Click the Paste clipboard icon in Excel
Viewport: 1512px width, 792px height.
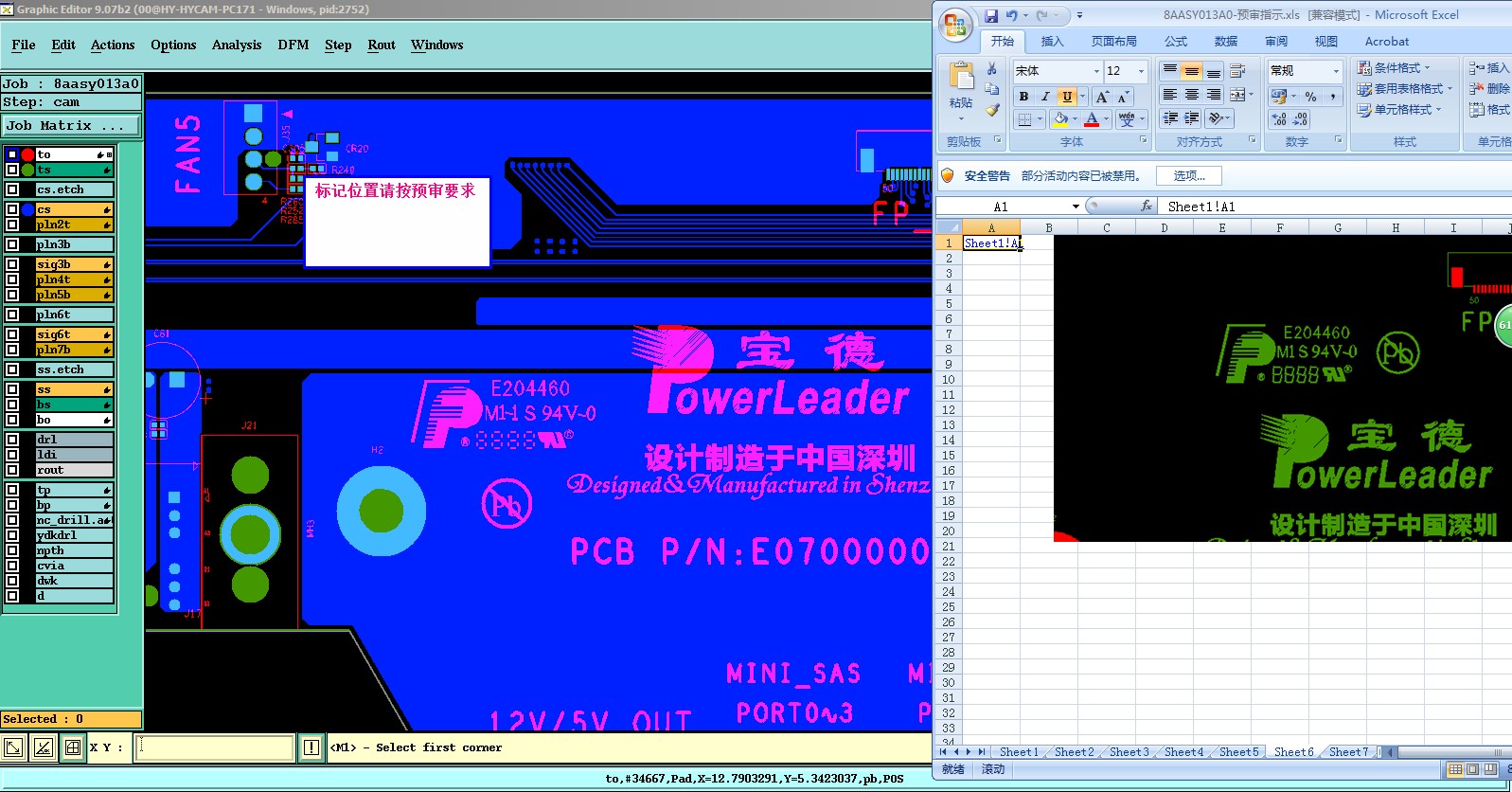pos(961,76)
